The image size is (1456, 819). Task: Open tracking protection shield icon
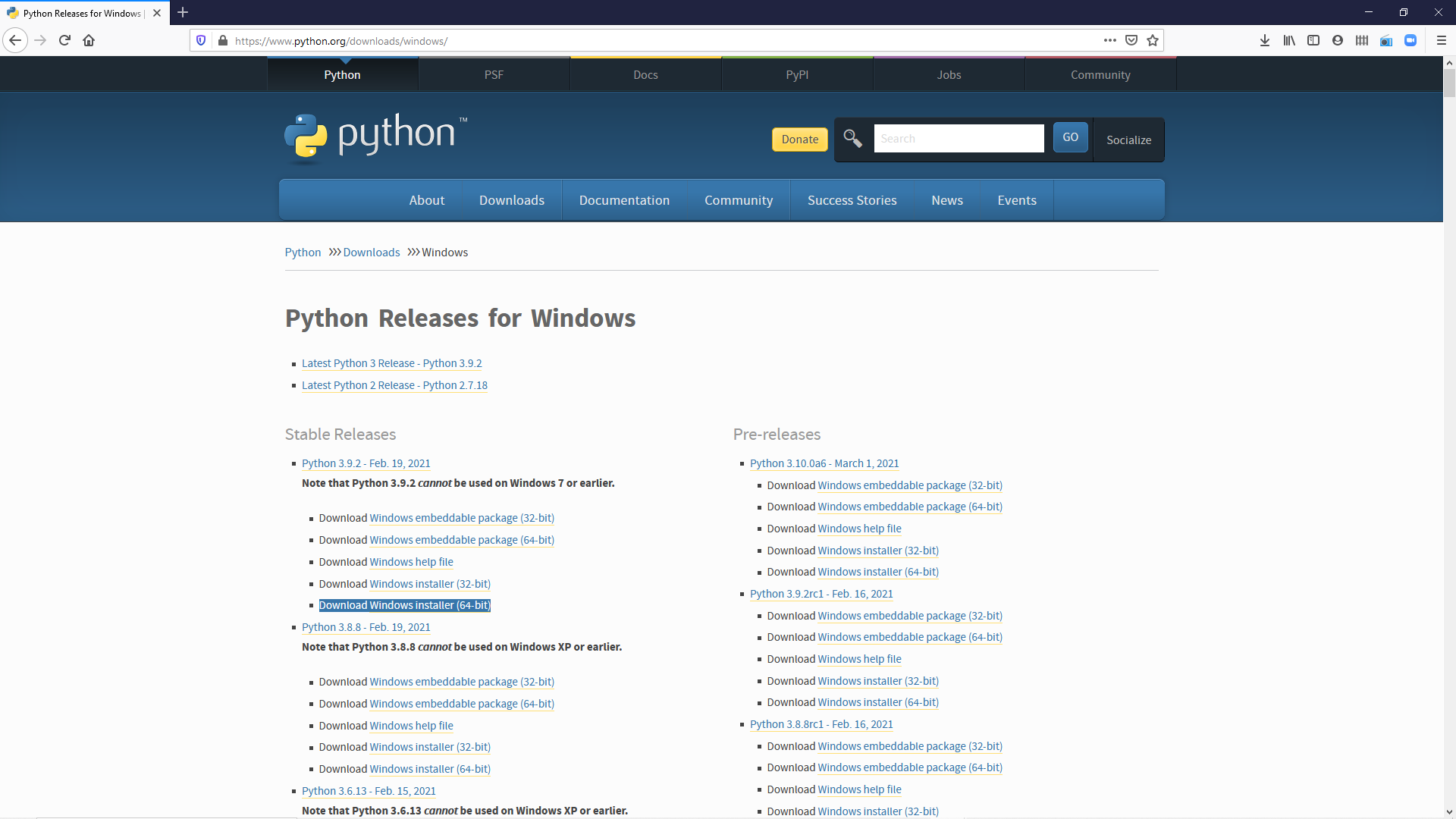tap(201, 40)
